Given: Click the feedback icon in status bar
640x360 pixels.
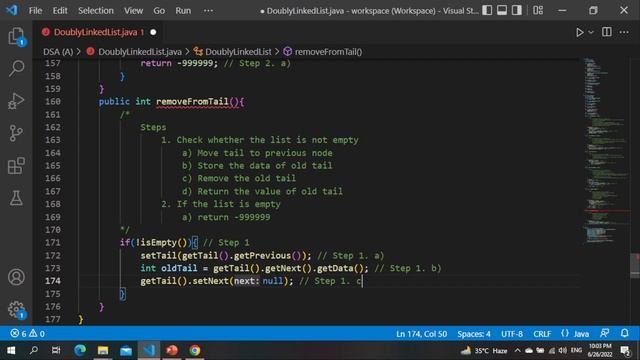Looking at the screenshot, I should pos(605,333).
